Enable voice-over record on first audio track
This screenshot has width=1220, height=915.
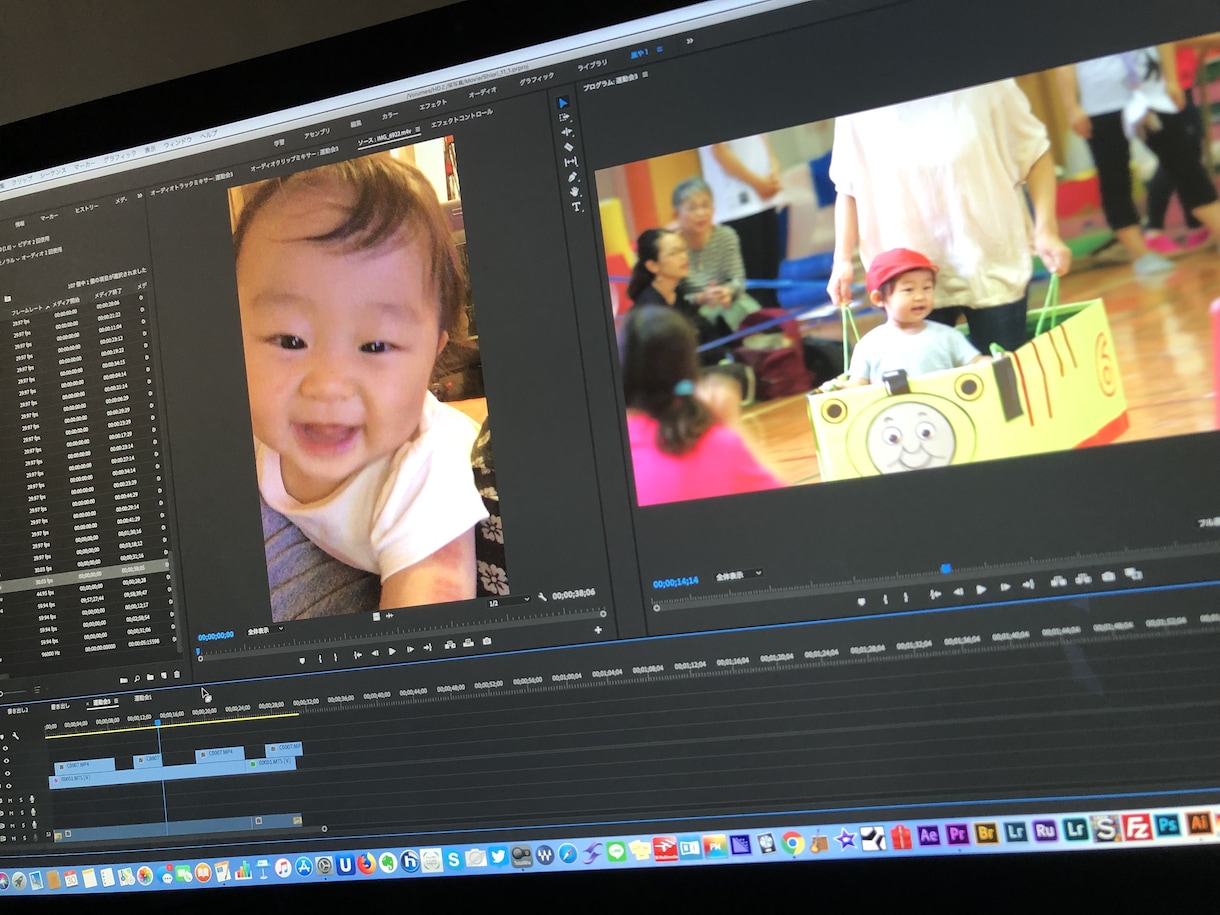pos(33,798)
